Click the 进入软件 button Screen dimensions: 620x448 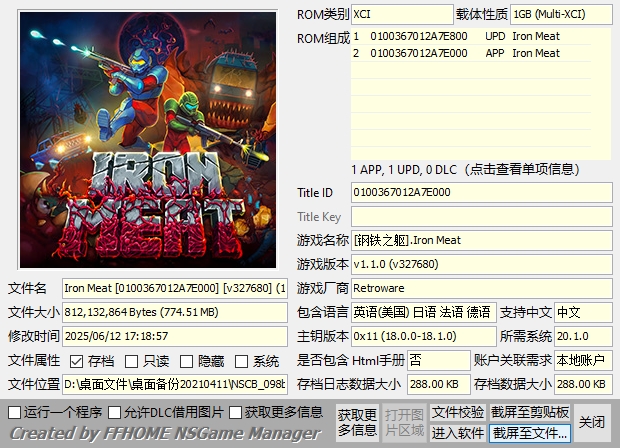point(458,433)
